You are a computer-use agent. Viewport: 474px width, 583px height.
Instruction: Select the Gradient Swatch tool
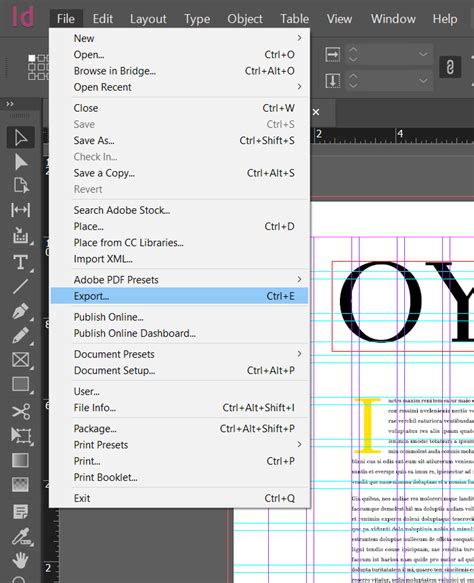[20, 460]
